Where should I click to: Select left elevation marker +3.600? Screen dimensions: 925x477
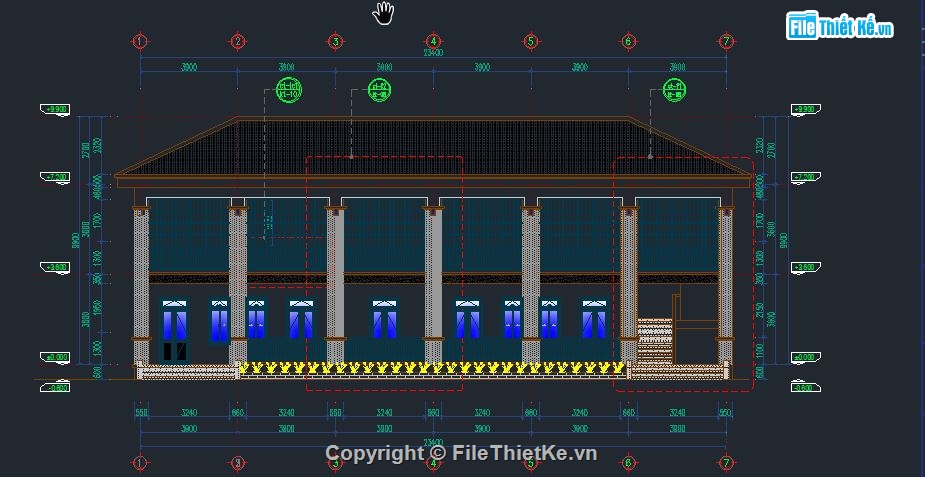pos(55,267)
